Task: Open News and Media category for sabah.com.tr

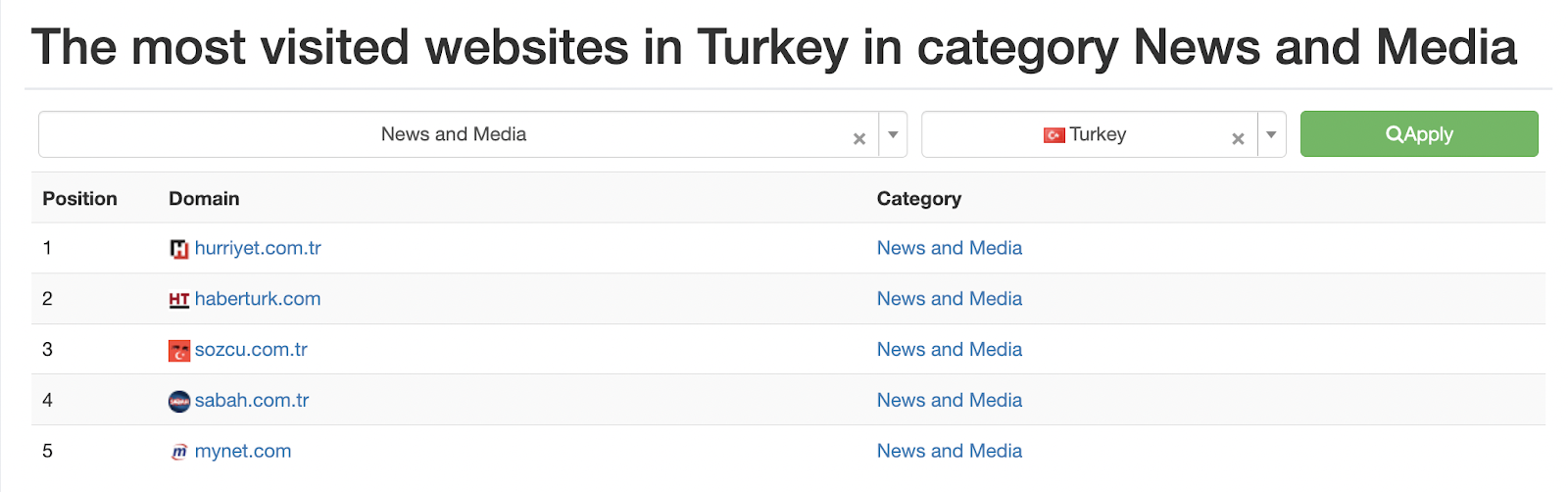Action: pos(950,401)
